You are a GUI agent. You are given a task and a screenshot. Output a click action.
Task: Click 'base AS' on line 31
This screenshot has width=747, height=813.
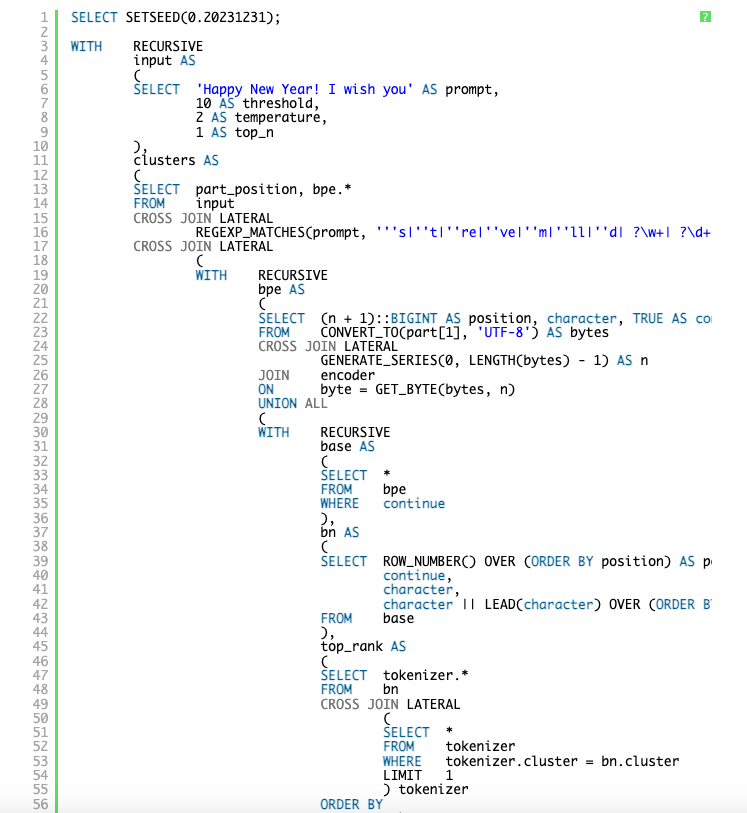click(347, 446)
